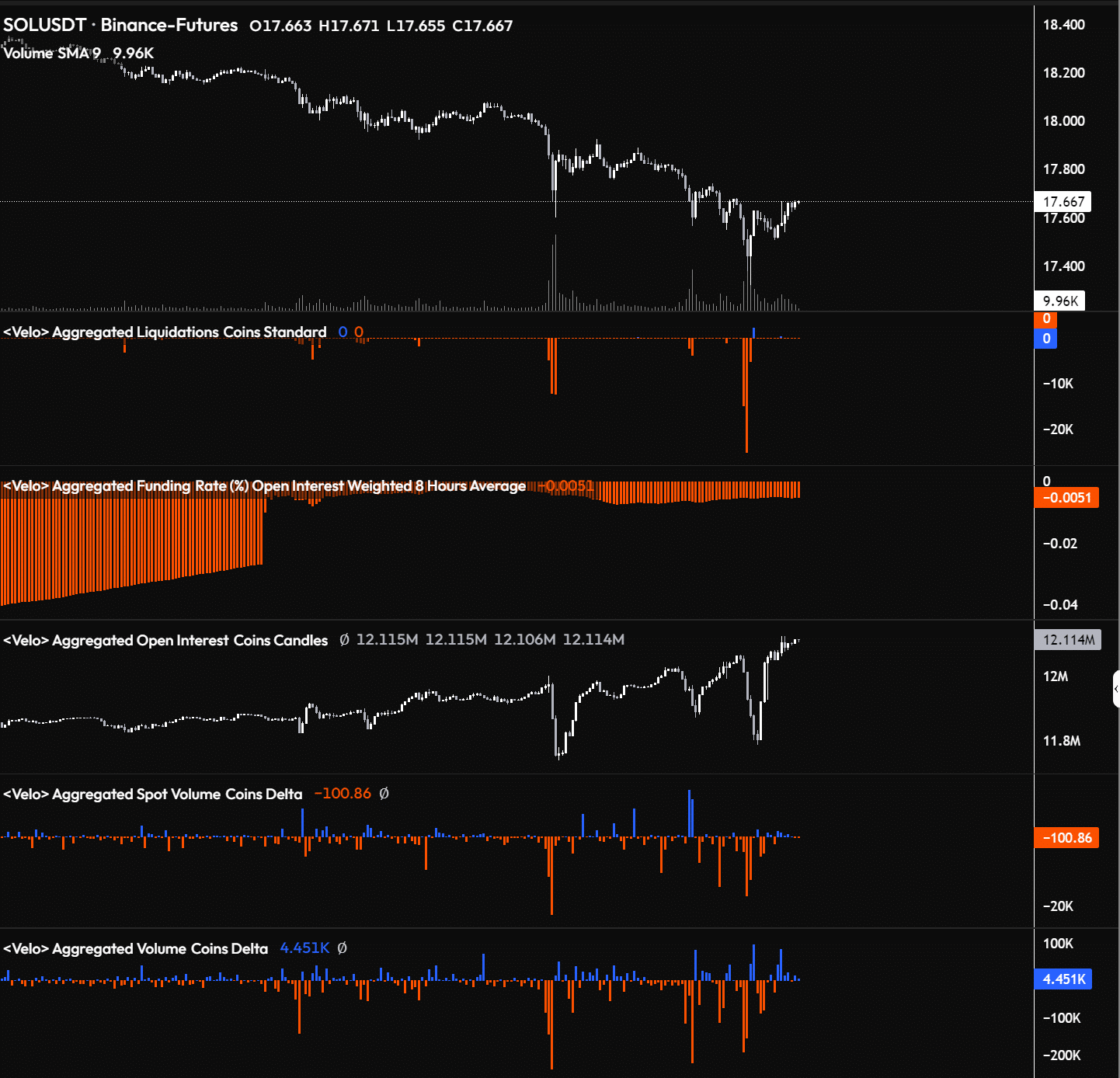
Task: Click the orange 0 liquidations axis label
Action: pos(1045,319)
